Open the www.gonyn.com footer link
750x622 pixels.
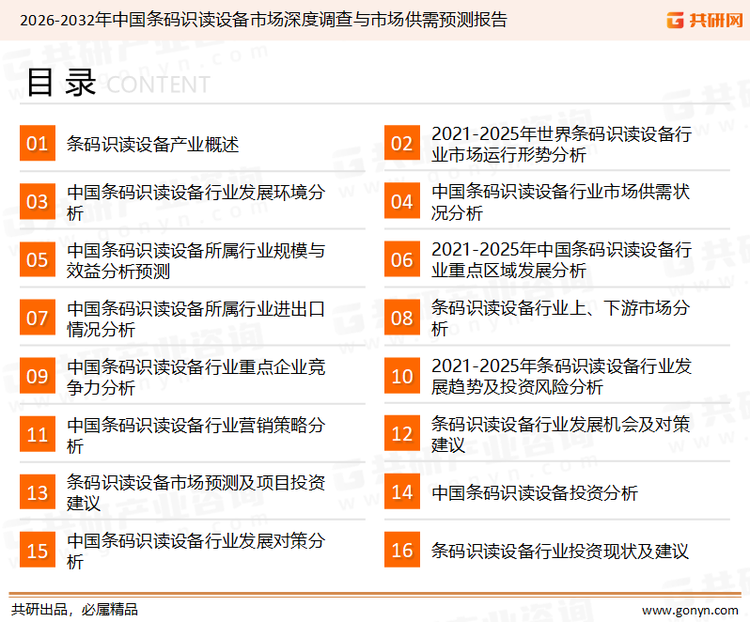[690, 611]
